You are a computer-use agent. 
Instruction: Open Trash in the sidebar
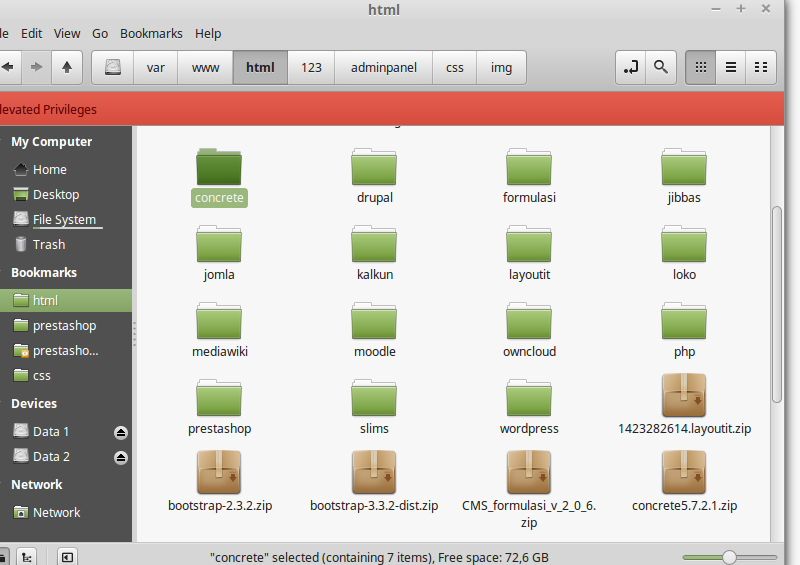click(66, 244)
